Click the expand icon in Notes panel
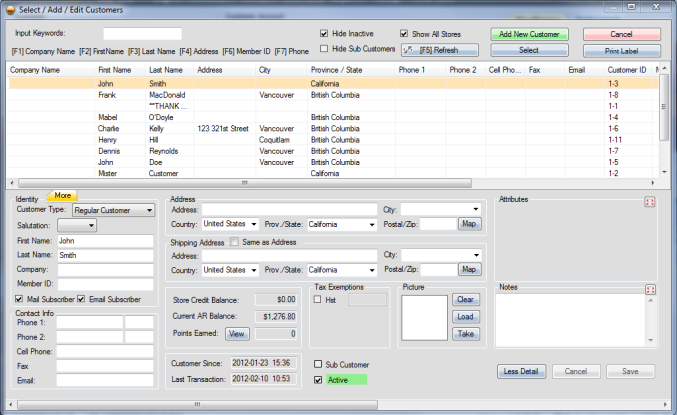The height and width of the screenshot is (415, 677). pyautogui.click(x=650, y=291)
